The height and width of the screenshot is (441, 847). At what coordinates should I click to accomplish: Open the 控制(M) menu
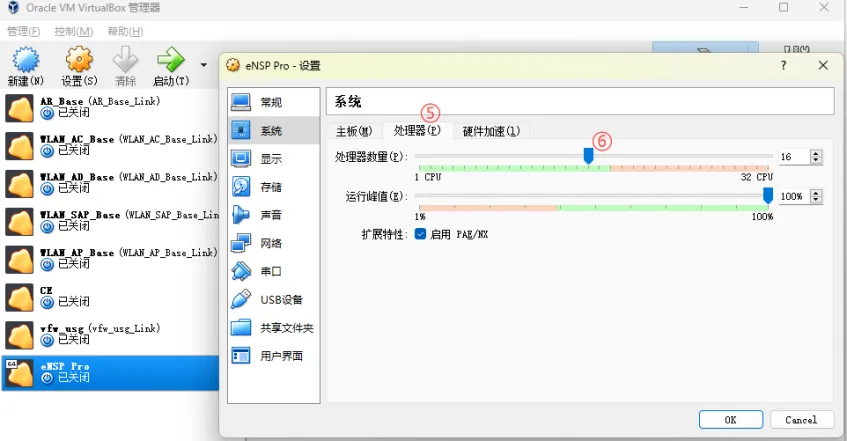click(x=73, y=31)
